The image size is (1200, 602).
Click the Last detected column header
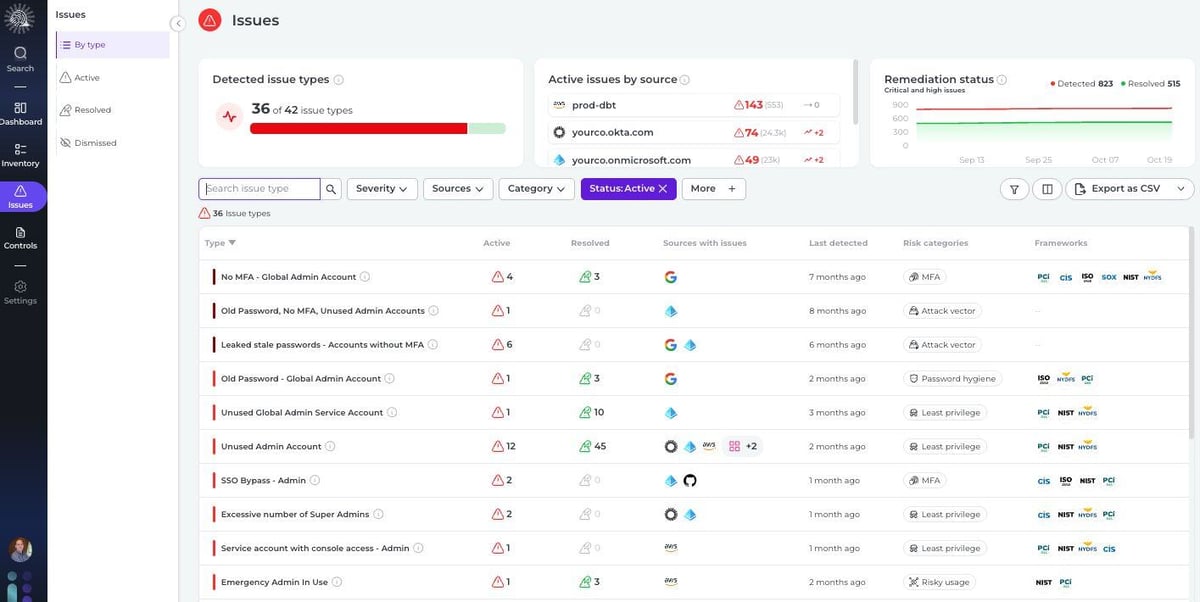[x=838, y=243]
